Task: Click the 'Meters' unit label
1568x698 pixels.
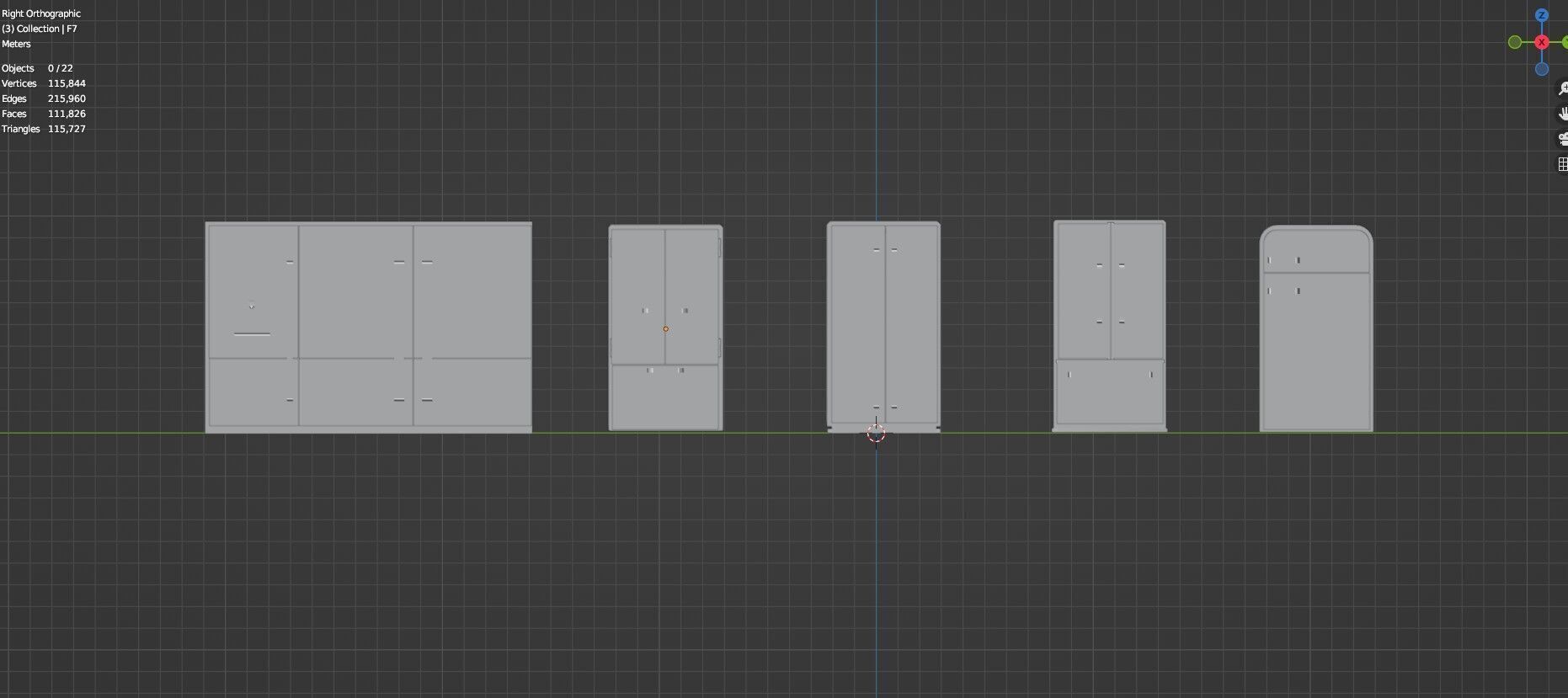Action: click(x=16, y=44)
